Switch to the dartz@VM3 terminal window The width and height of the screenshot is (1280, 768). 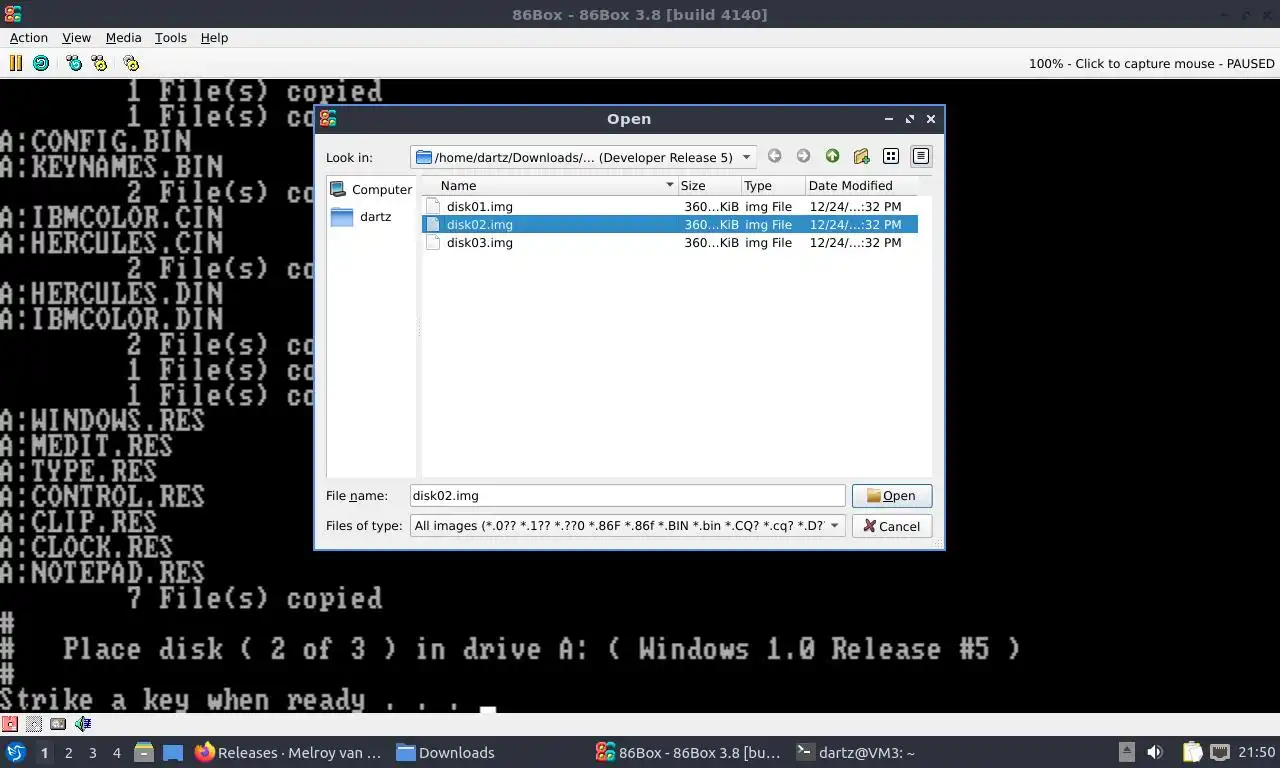[856, 753]
